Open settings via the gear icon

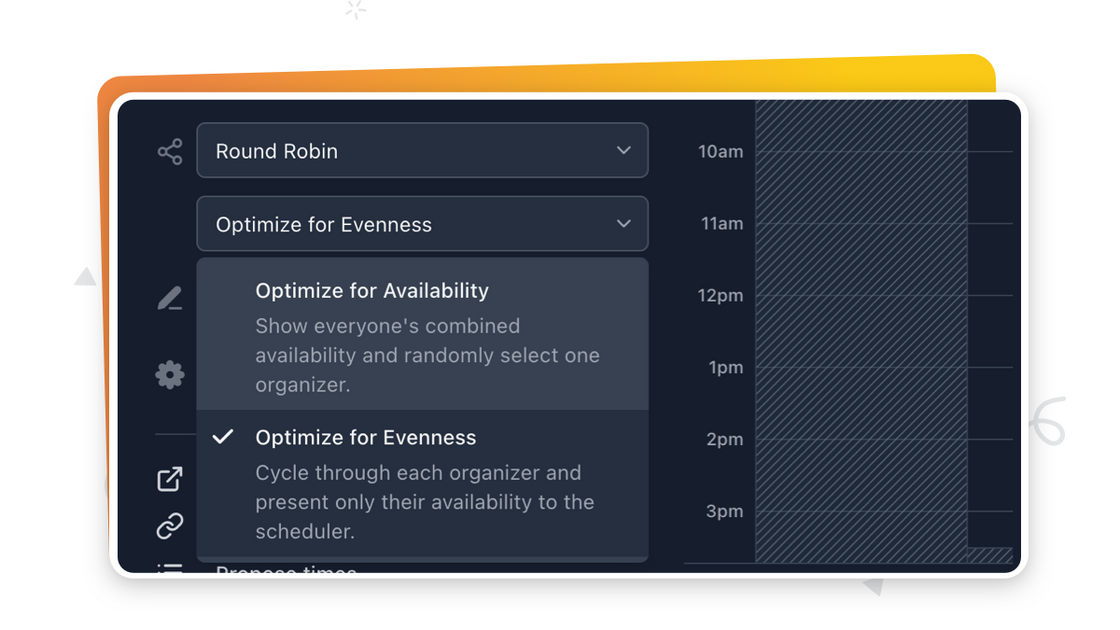tap(170, 375)
